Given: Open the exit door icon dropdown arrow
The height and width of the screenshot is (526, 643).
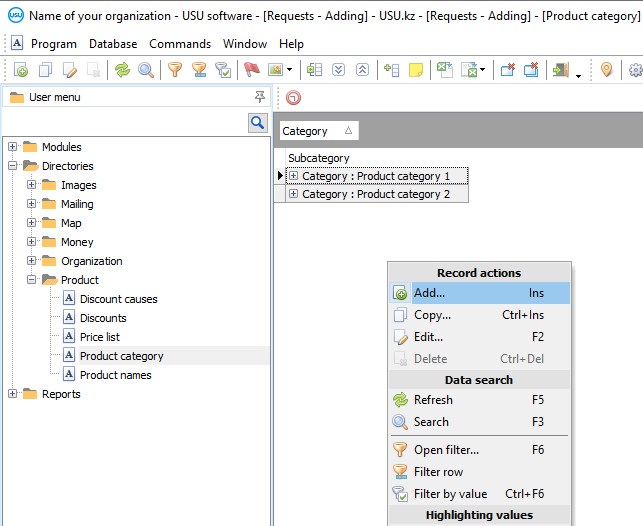Looking at the screenshot, I should [x=578, y=74].
